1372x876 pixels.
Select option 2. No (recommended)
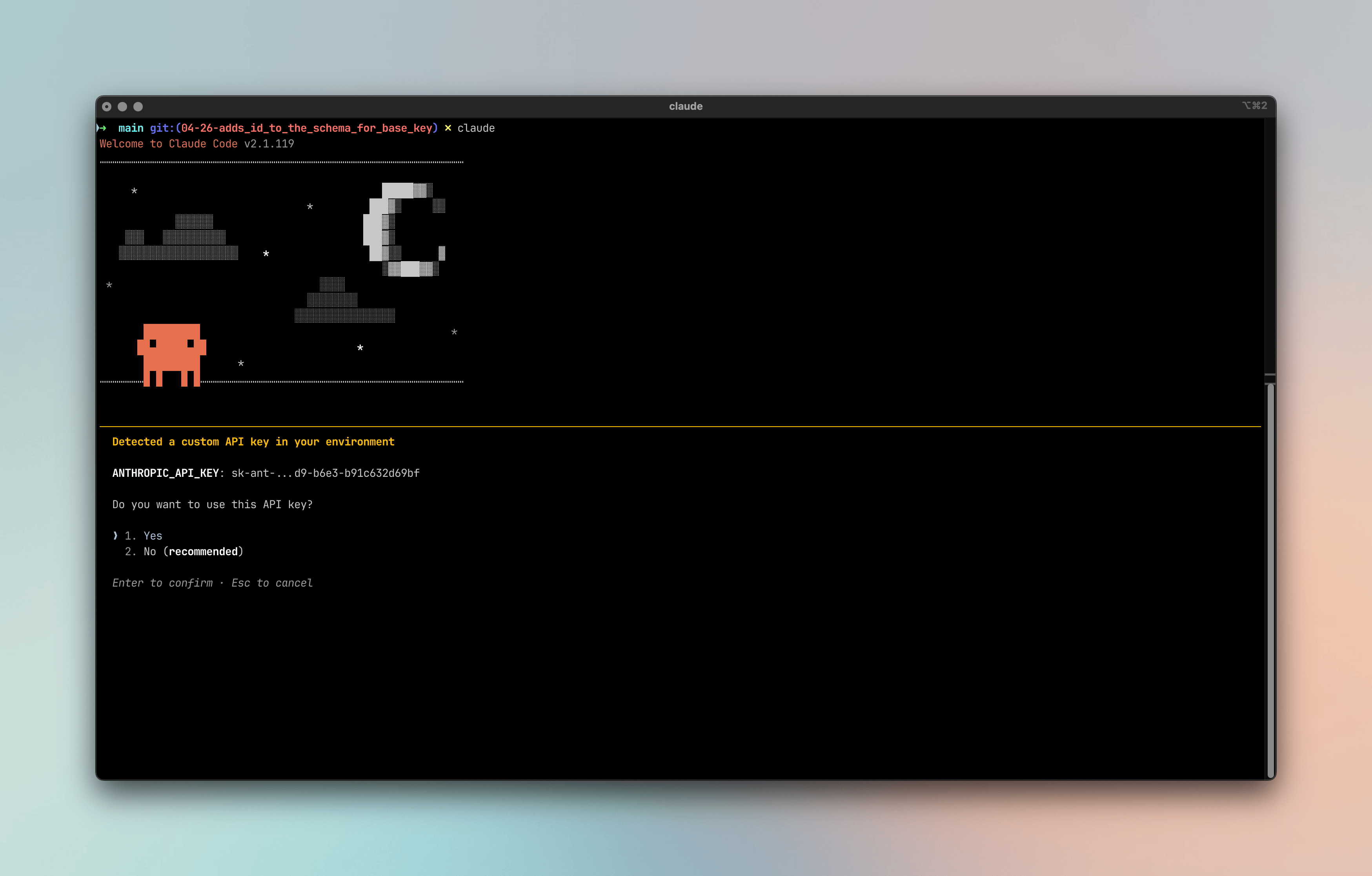(184, 551)
